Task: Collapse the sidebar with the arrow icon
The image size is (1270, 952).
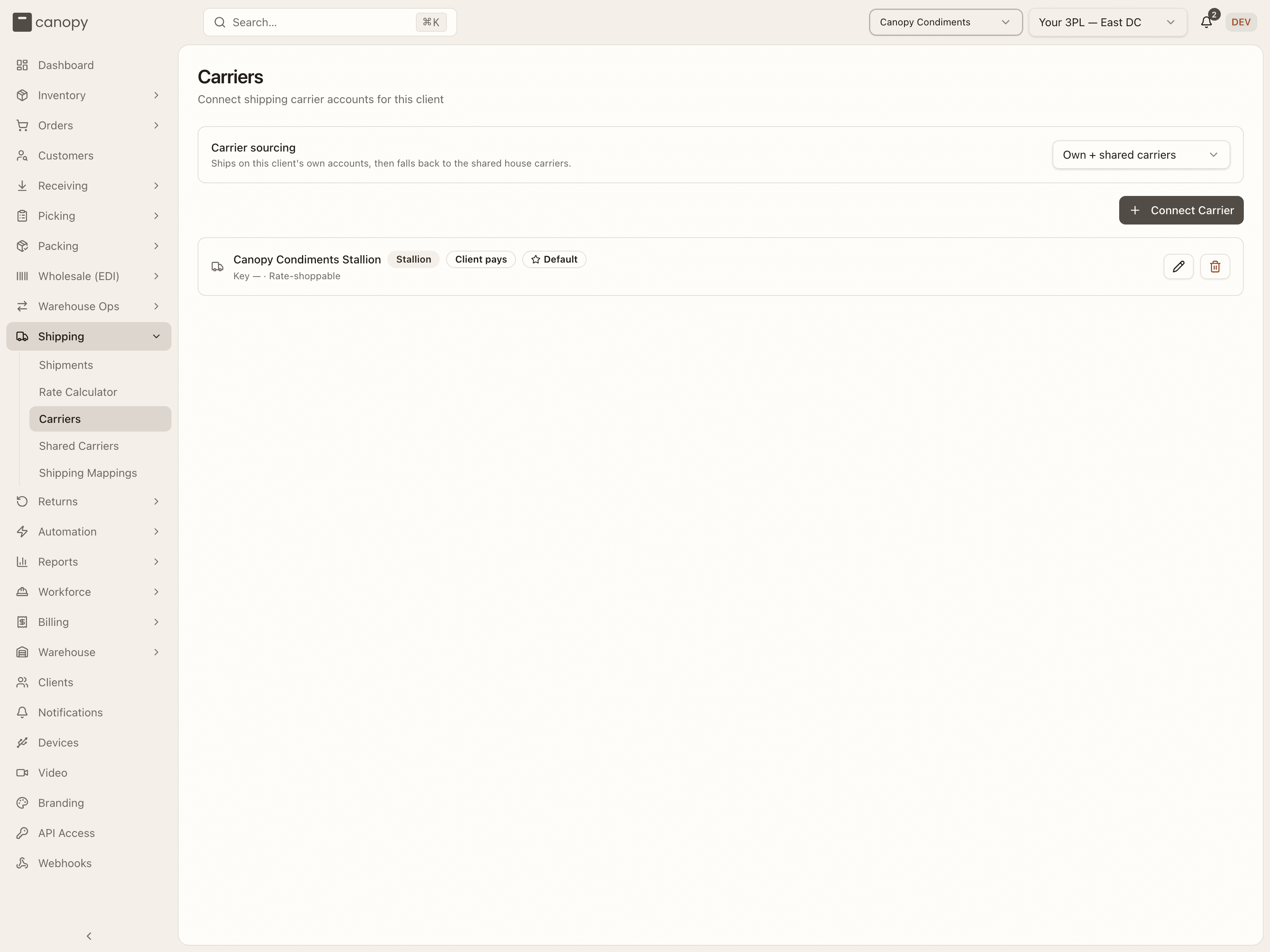Action: [89, 936]
